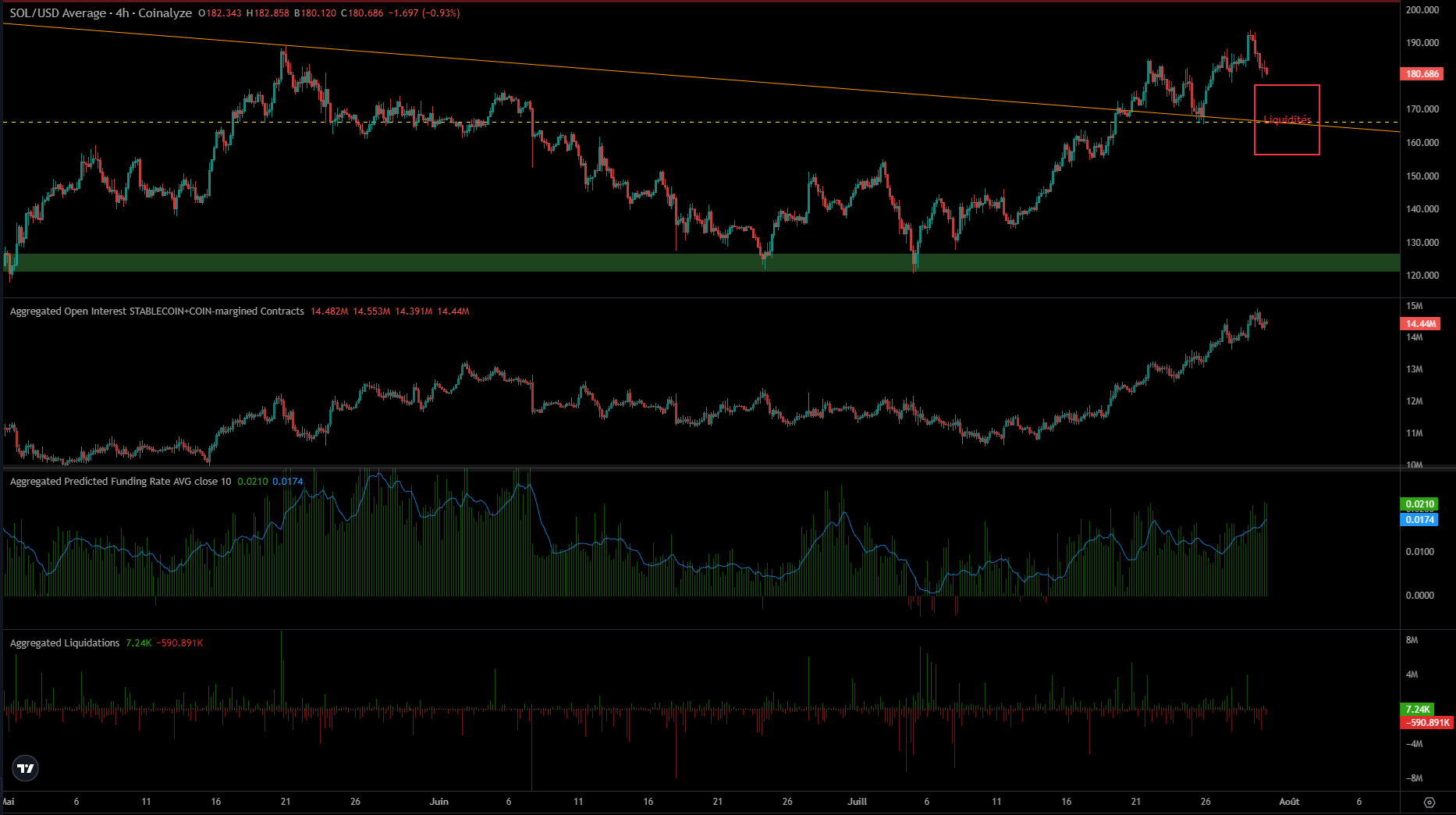Click the Juin label on the time axis
Viewport: 1456px width, 815px height.
point(439,802)
